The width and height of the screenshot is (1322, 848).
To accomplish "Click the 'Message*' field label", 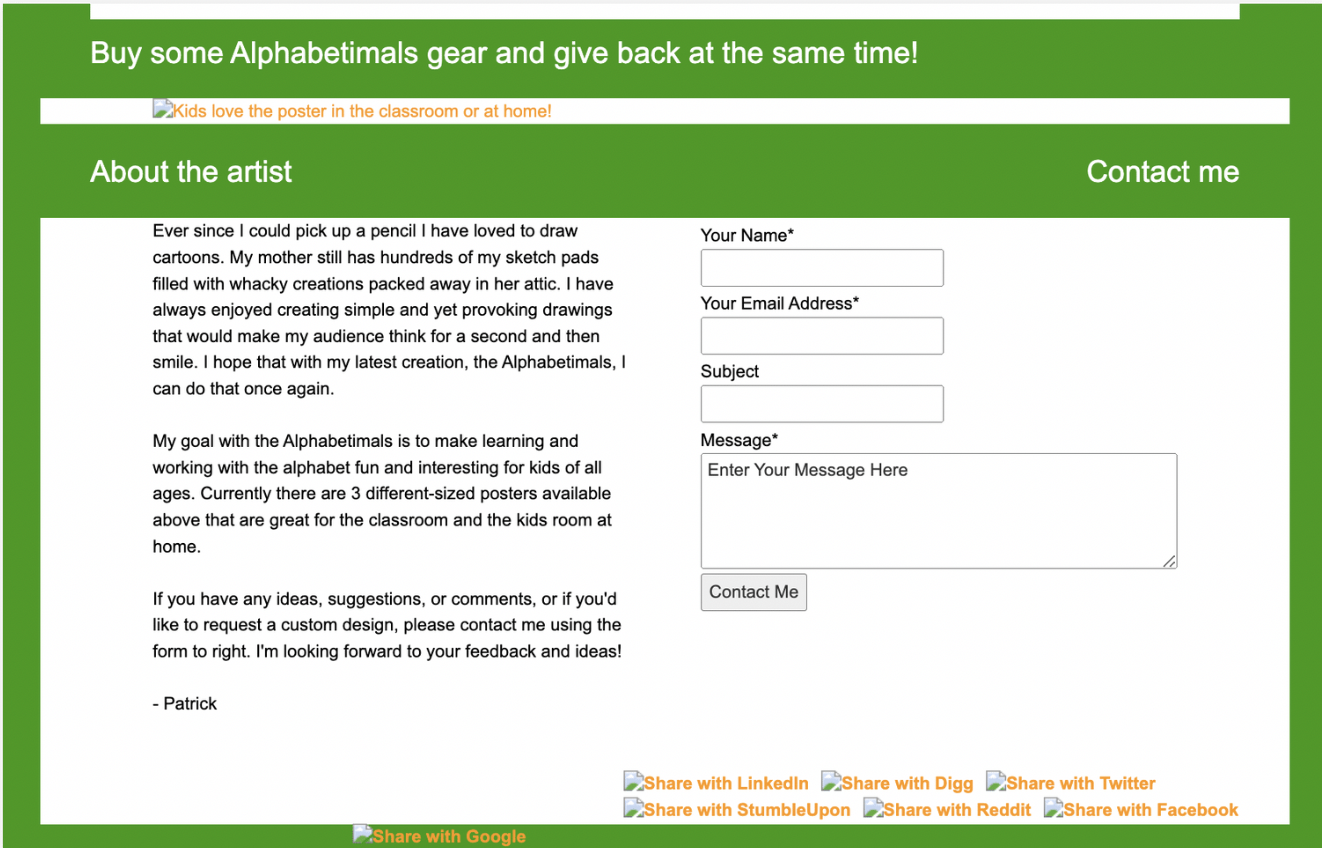I will (x=739, y=440).
